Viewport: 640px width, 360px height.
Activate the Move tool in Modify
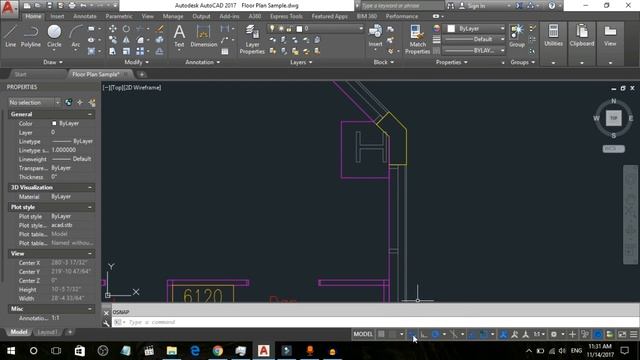(113, 29)
